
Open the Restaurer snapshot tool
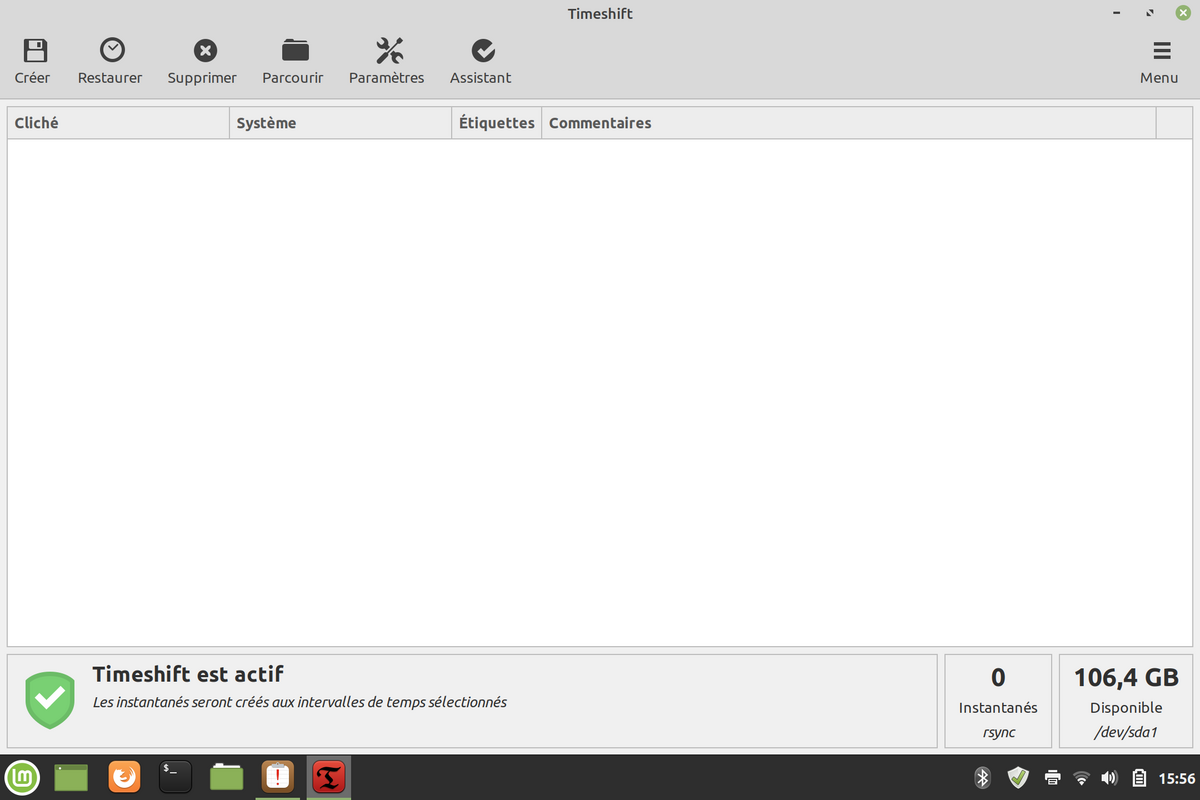pos(110,61)
